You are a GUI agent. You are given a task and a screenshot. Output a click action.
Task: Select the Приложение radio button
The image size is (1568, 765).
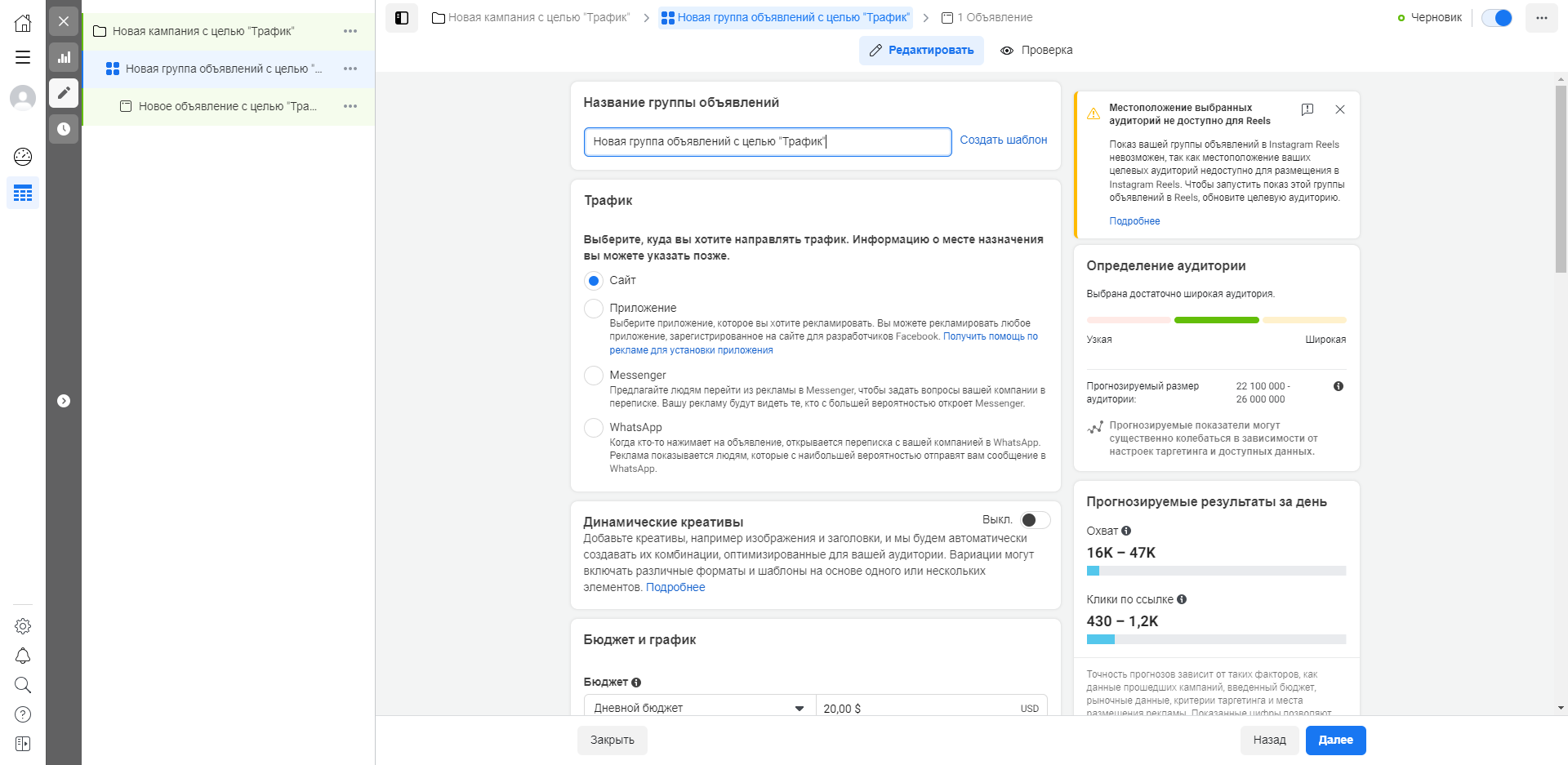click(x=594, y=309)
